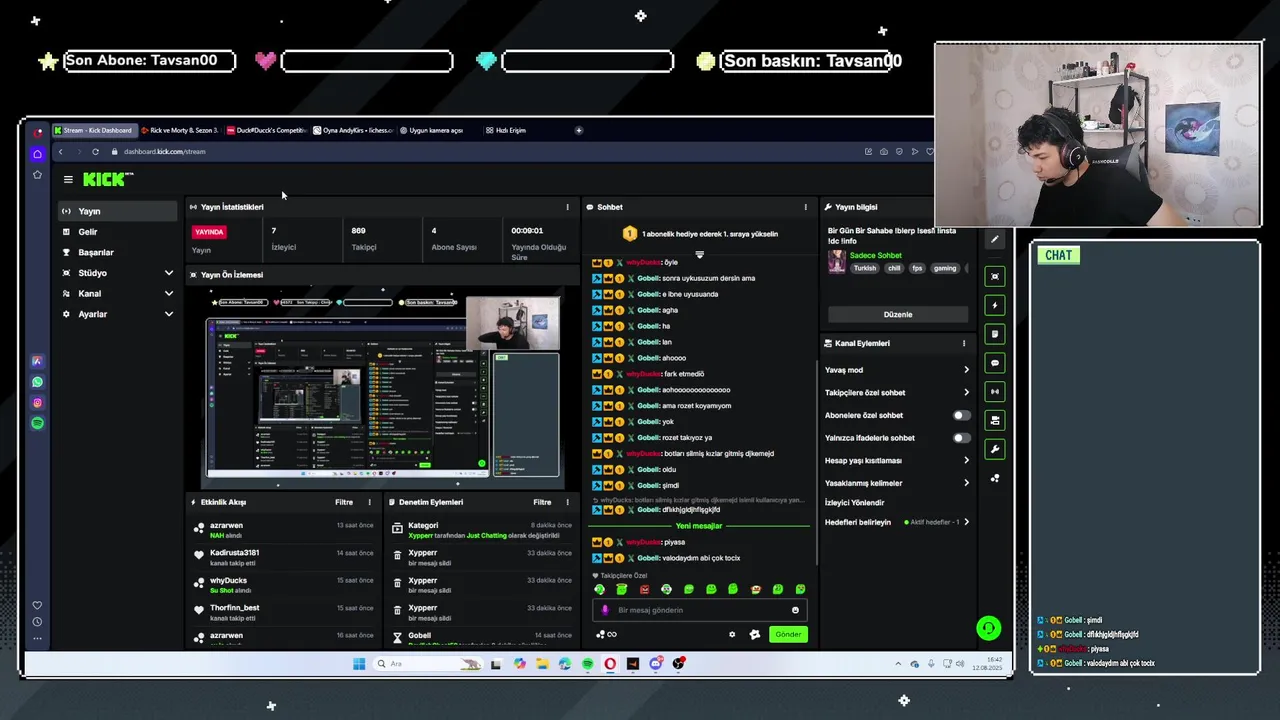
Task: Click the Windows taskbar search box
Action: pos(428,664)
